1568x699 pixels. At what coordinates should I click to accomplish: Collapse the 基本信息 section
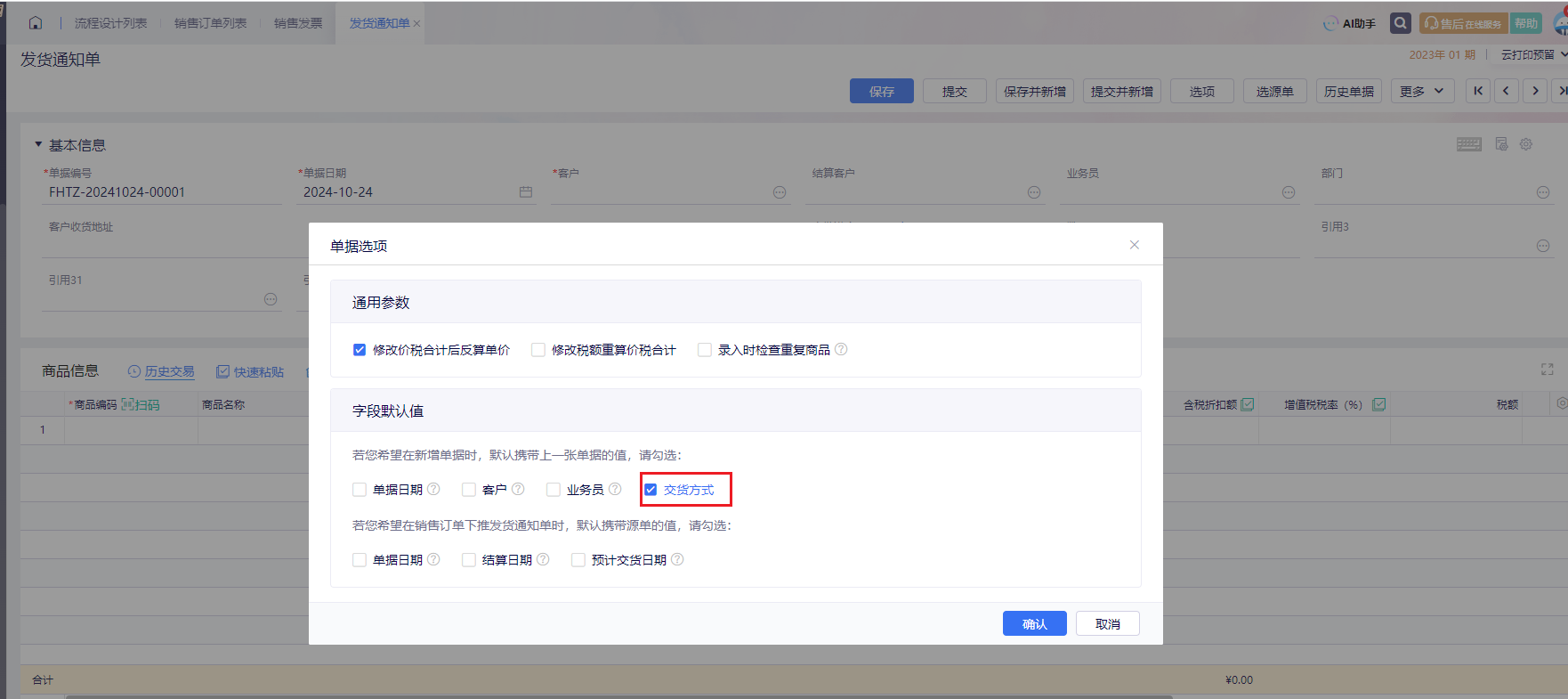click(38, 144)
